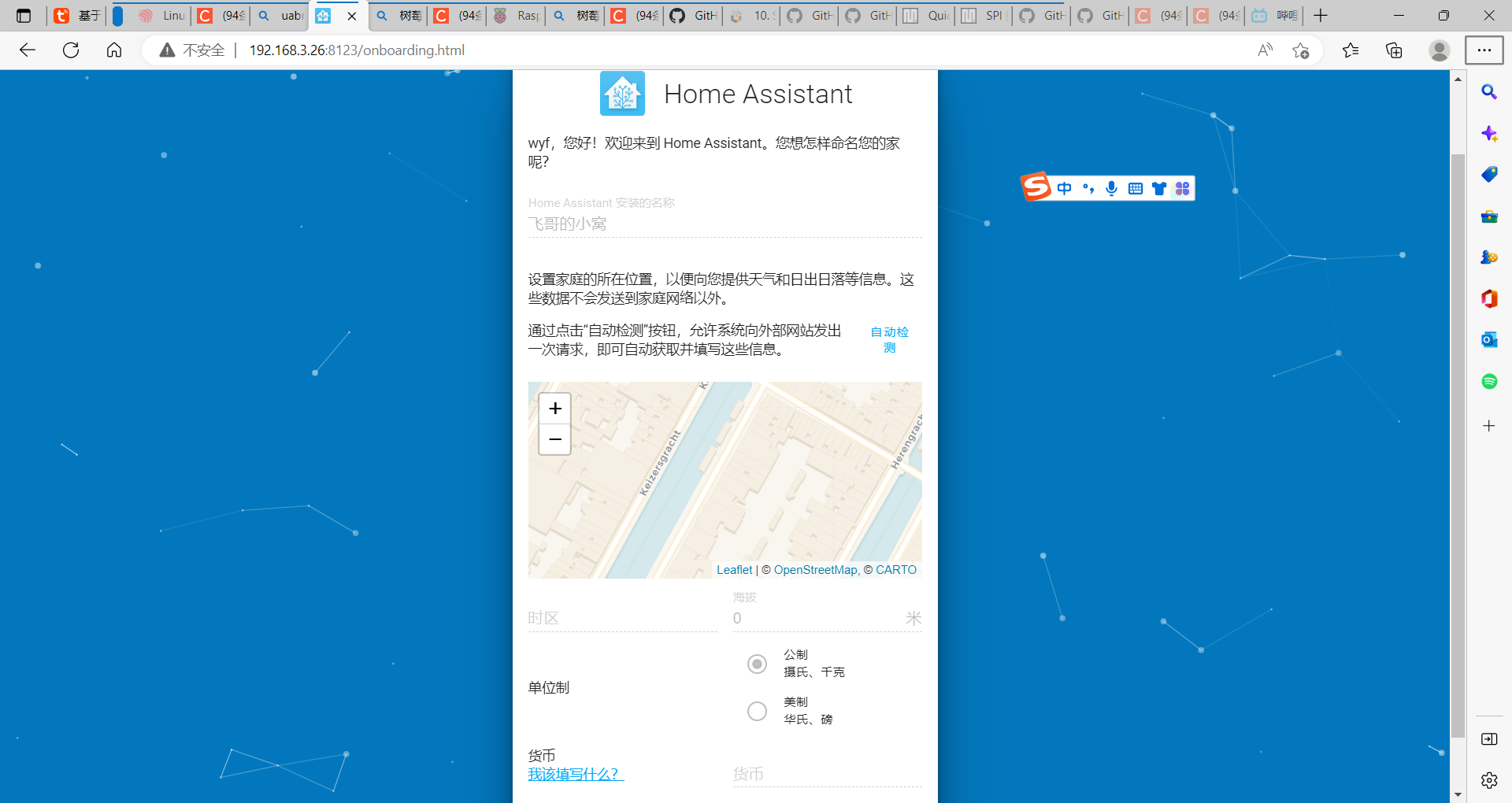This screenshot has height=803, width=1512.
Task: Open Outlook from sidebar
Action: click(x=1489, y=339)
